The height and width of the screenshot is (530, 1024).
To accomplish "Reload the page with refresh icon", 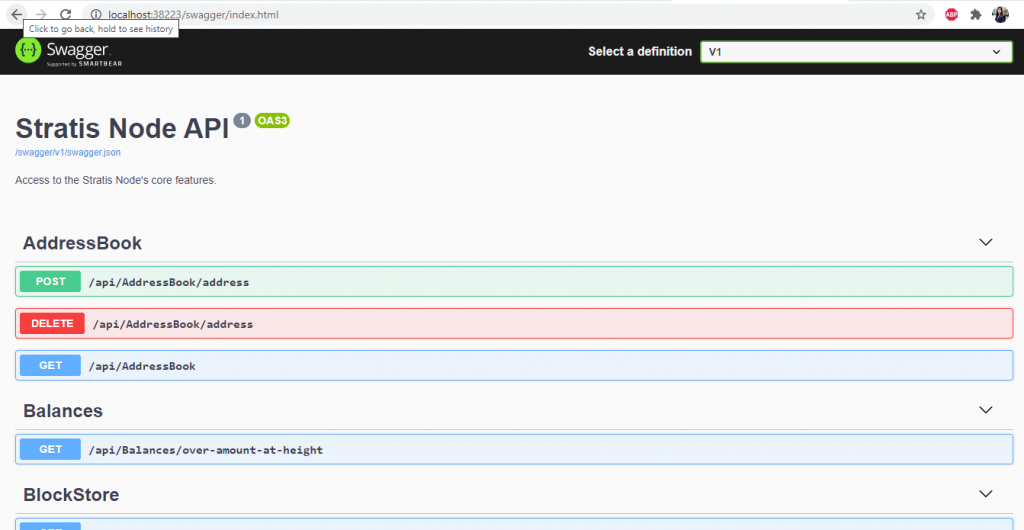I will point(66,14).
